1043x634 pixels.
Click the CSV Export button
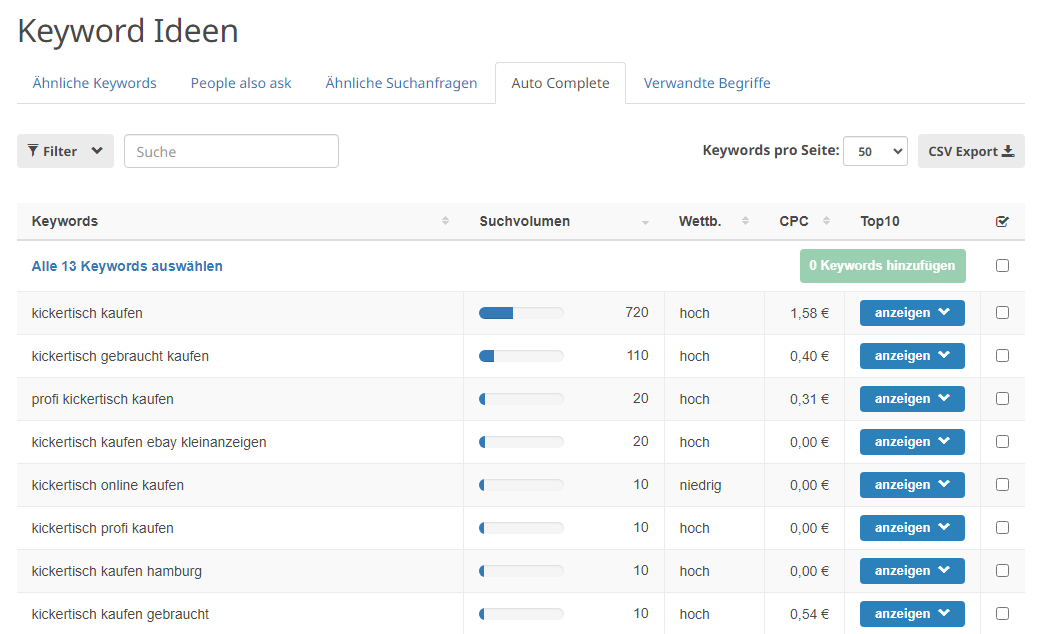click(971, 151)
